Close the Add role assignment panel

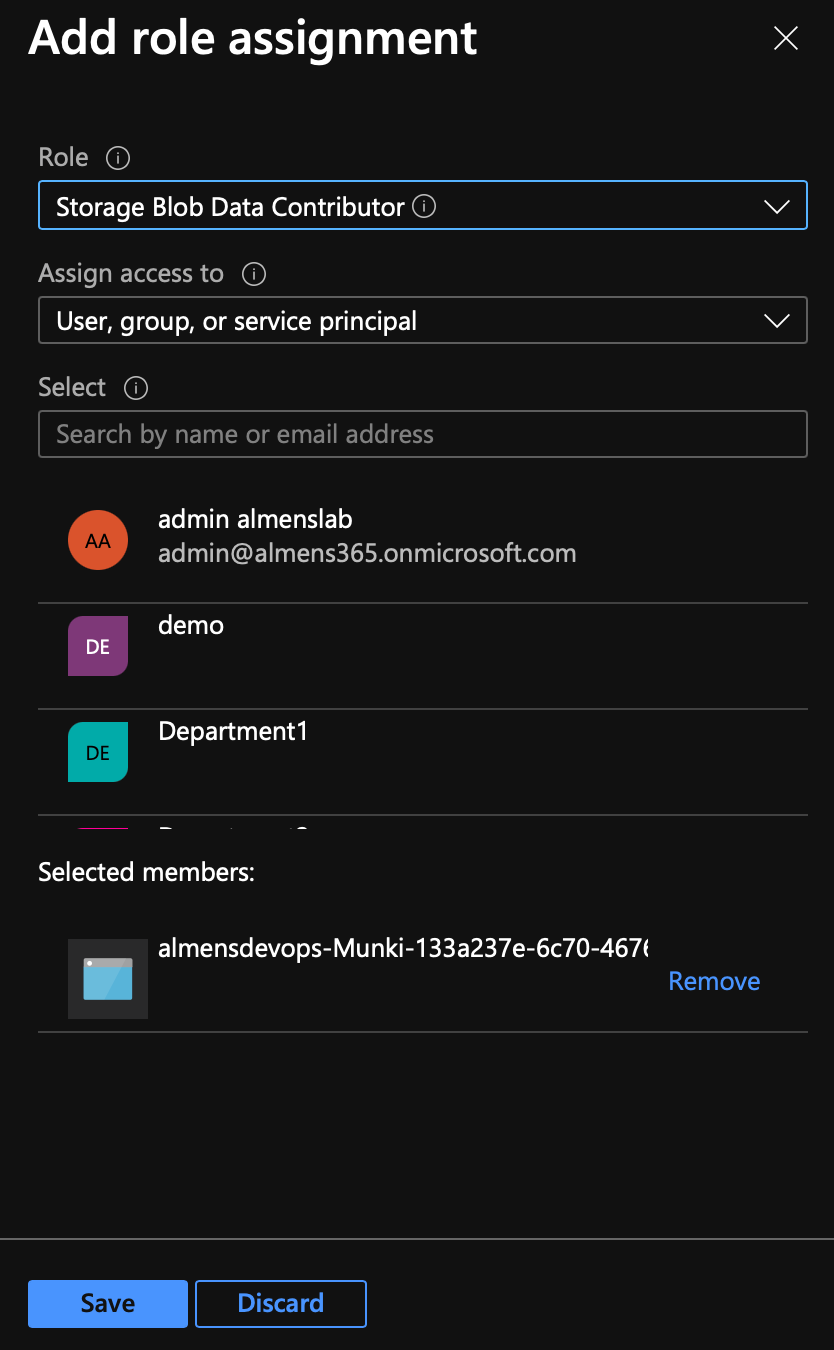[x=786, y=38]
